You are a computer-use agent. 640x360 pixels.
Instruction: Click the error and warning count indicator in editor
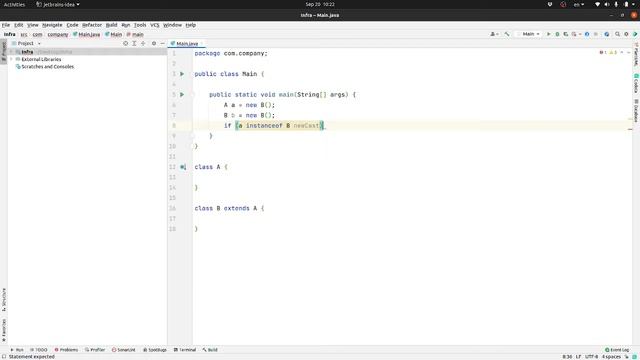(x=608, y=53)
